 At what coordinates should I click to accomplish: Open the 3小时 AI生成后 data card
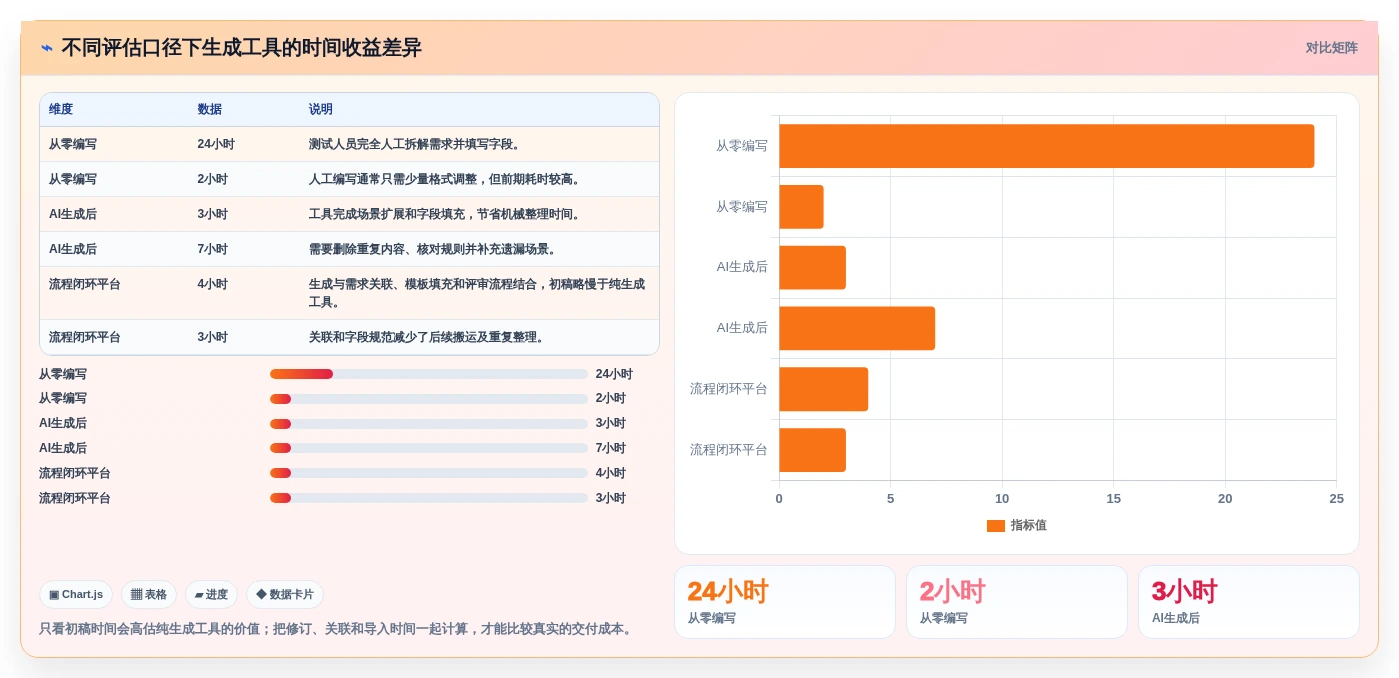tap(1249, 602)
